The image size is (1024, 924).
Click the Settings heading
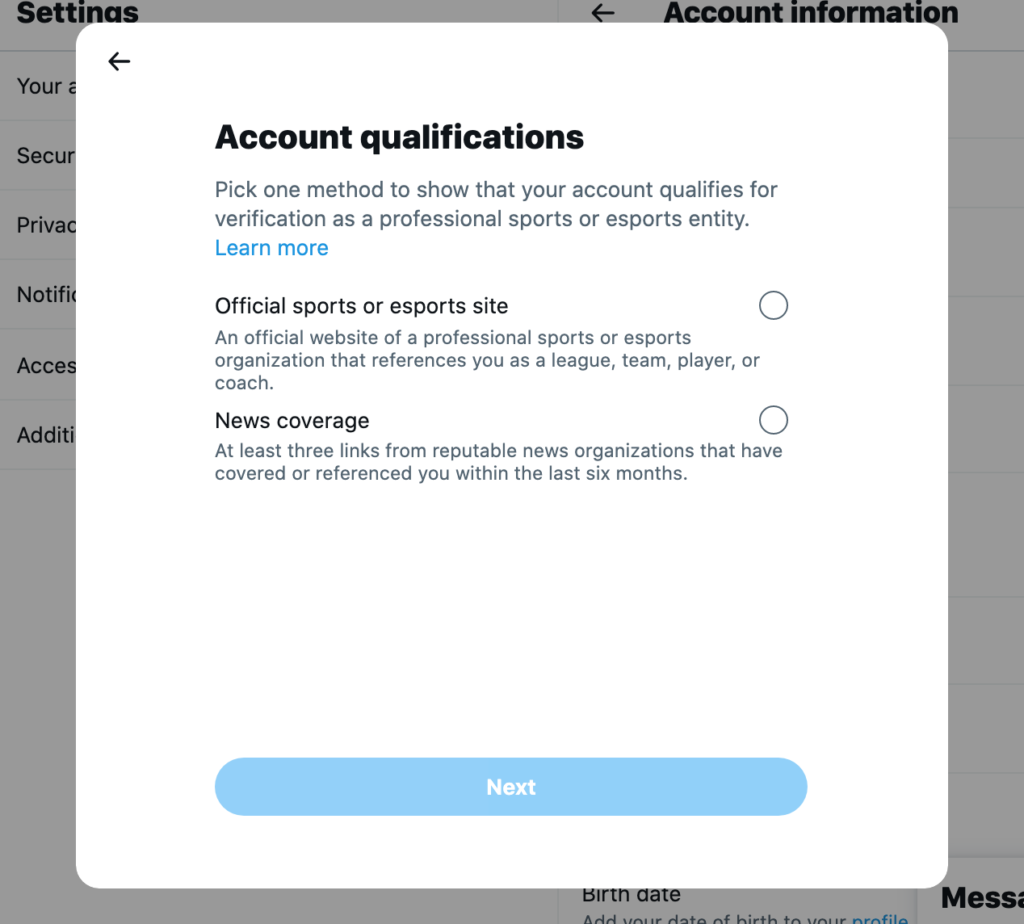pyautogui.click(x=77, y=13)
